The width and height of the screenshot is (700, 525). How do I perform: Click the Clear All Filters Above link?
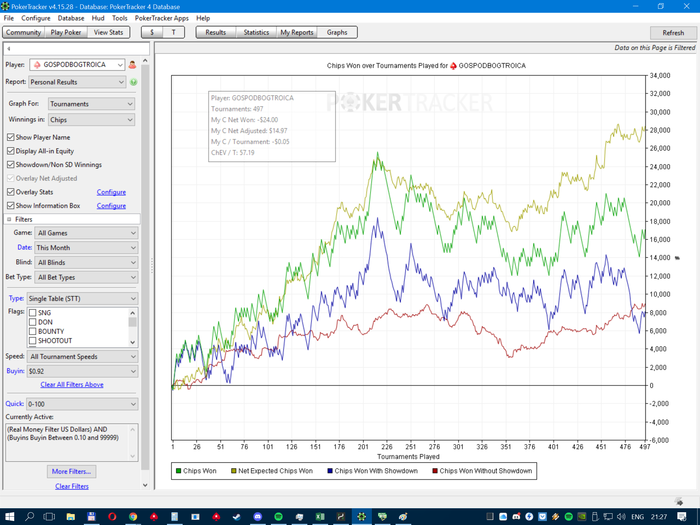72,384
